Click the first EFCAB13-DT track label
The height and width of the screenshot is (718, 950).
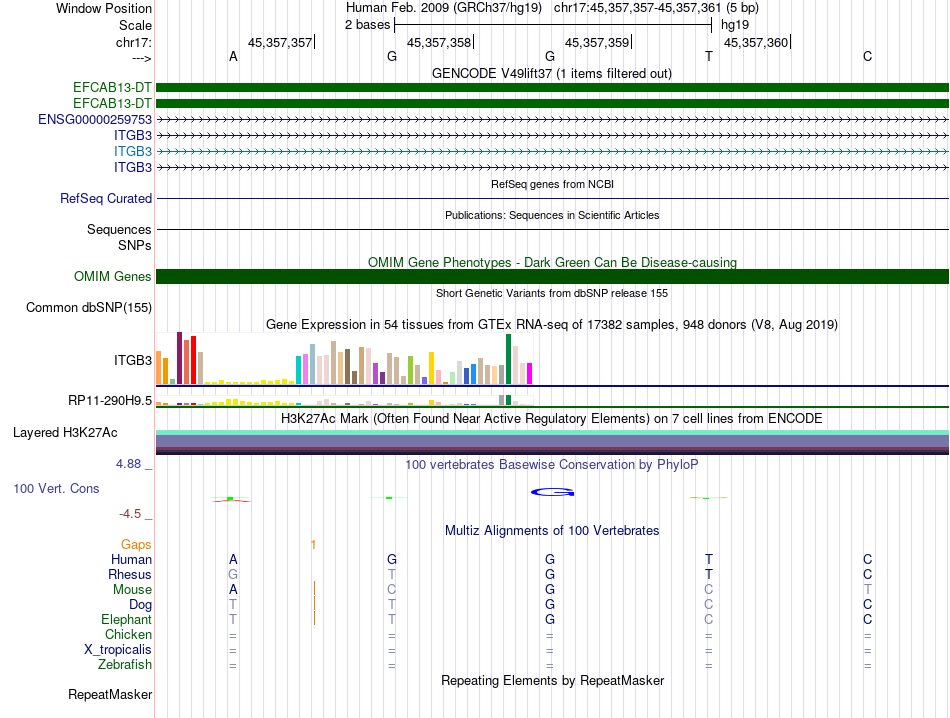[x=112, y=87]
